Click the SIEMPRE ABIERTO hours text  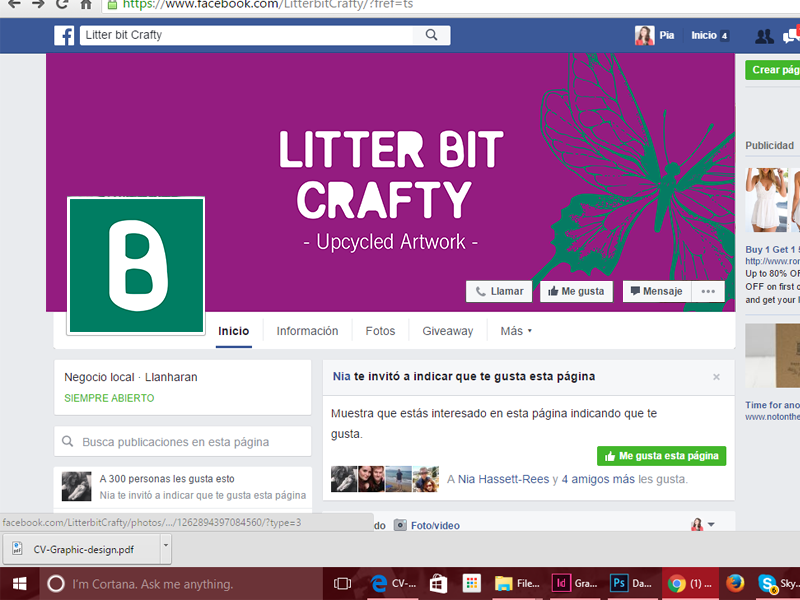tap(109, 398)
